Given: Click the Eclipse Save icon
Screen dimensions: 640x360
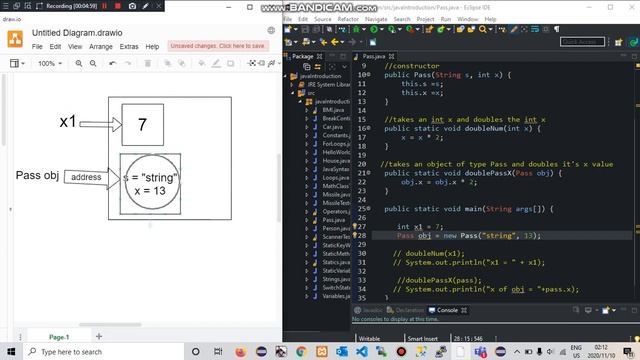Looking at the screenshot, I should pyautogui.click(x=305, y=29).
